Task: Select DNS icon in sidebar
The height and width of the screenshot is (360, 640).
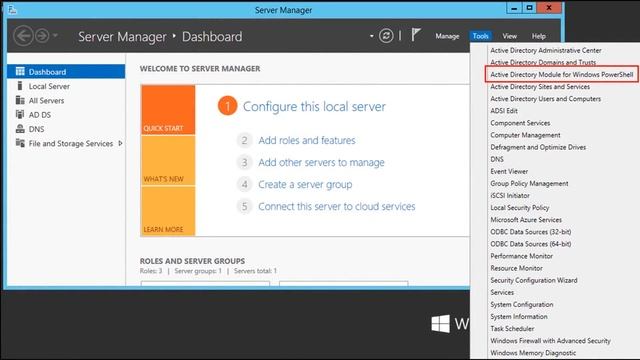Action: [x=20, y=129]
